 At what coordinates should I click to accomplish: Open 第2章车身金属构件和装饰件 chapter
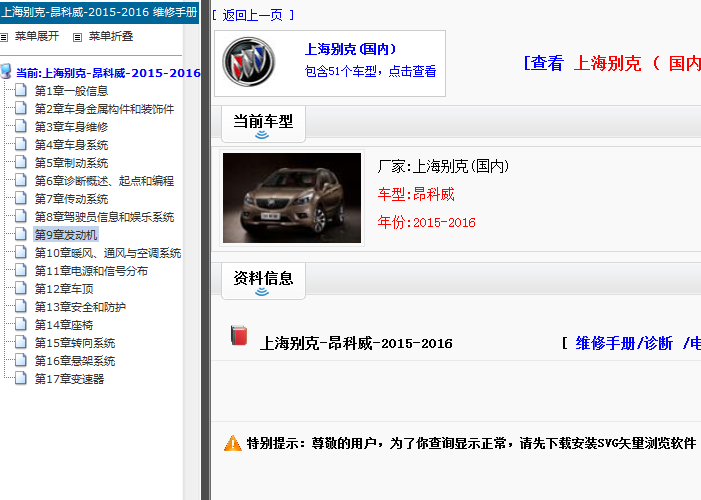(104, 109)
